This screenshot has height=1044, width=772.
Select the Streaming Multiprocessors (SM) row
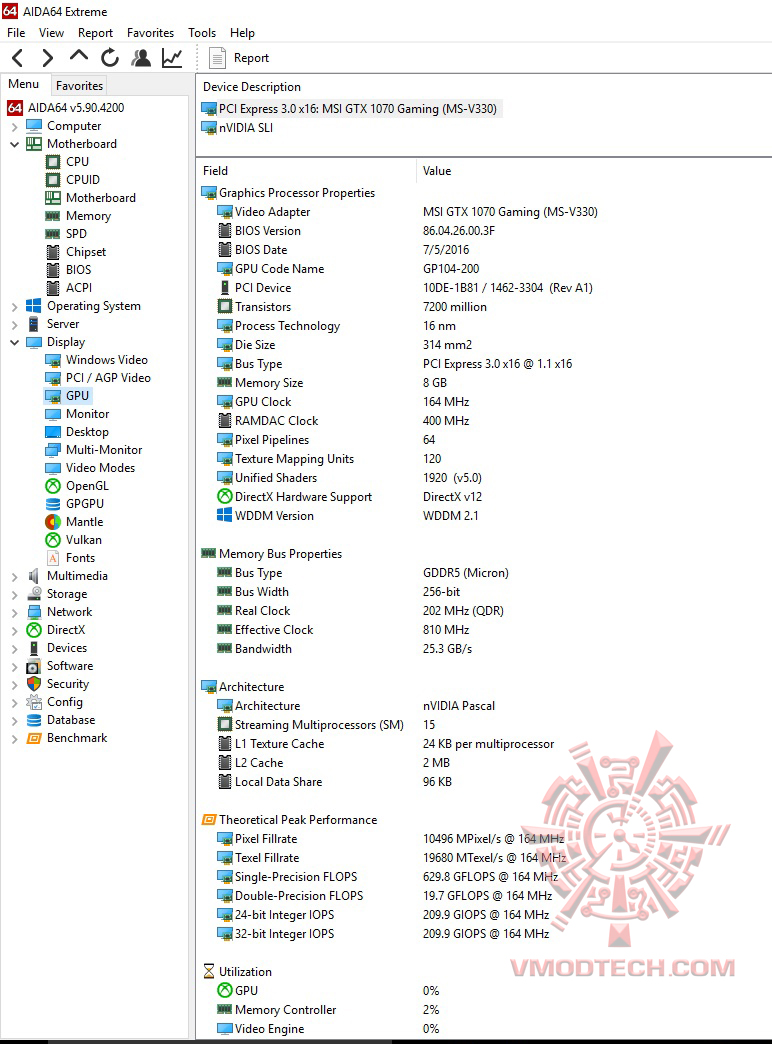pyautogui.click(x=484, y=725)
